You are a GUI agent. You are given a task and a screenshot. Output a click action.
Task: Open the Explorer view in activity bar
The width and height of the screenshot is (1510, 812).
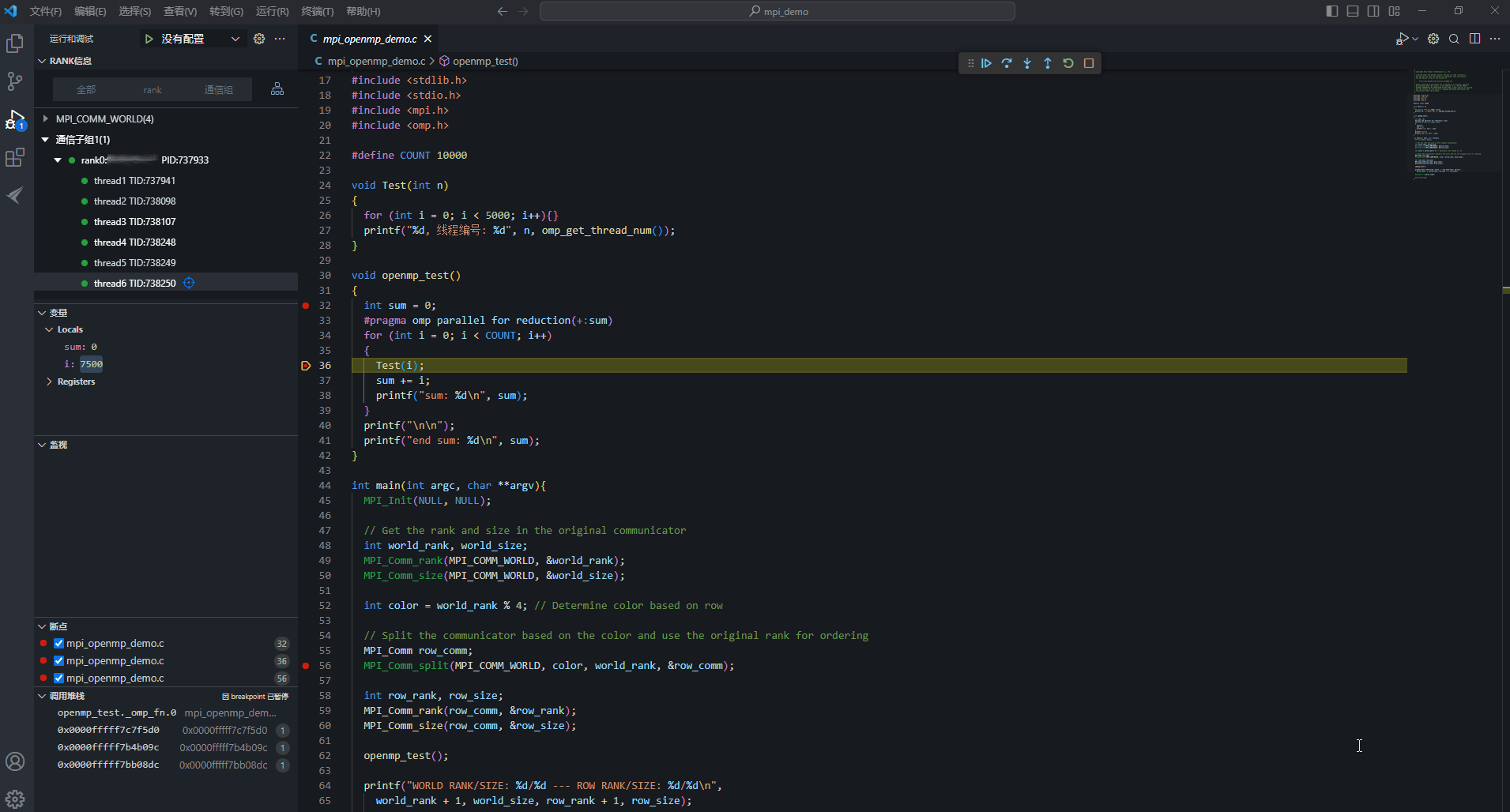[15, 43]
